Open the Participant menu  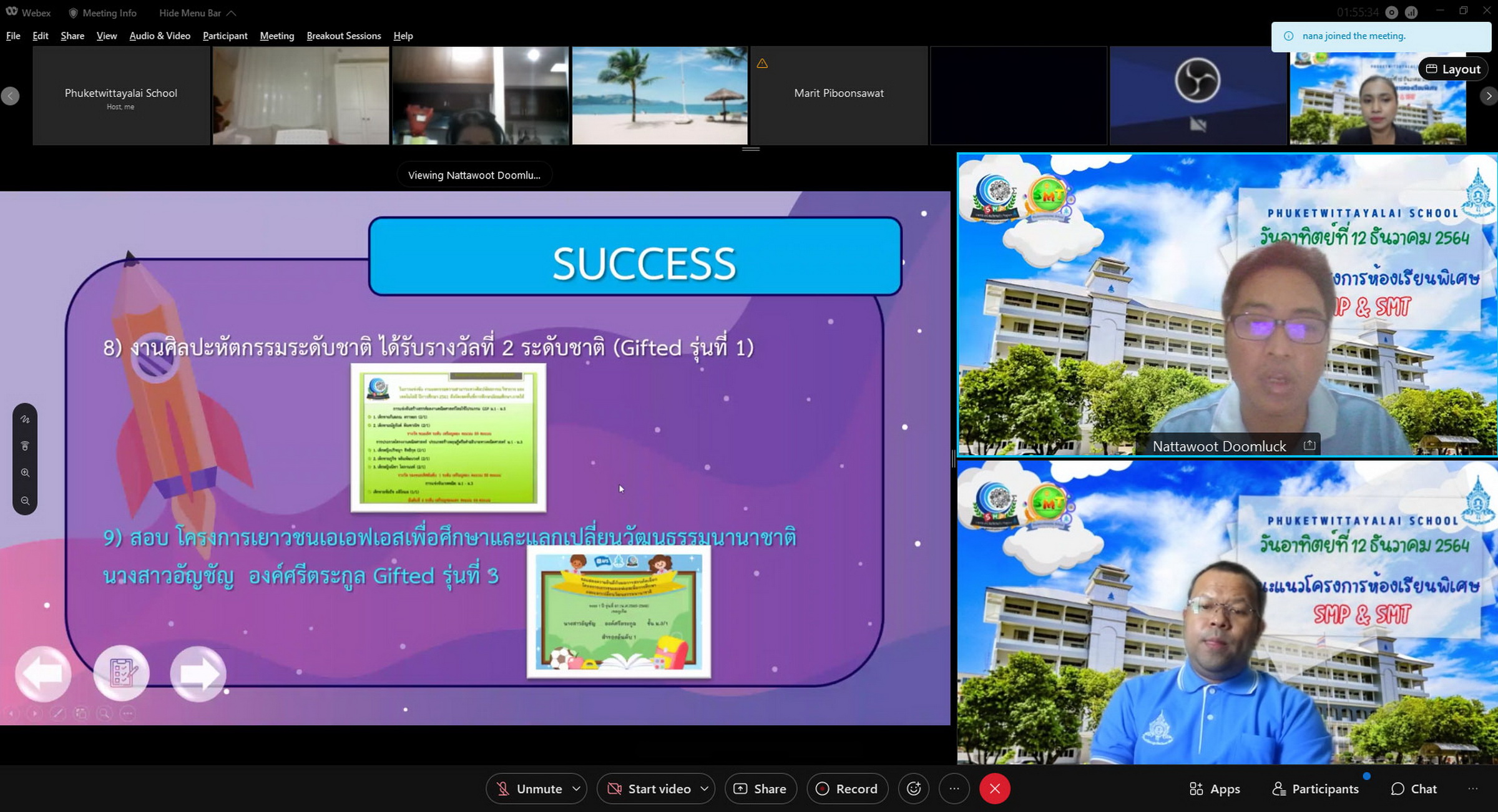(x=225, y=36)
